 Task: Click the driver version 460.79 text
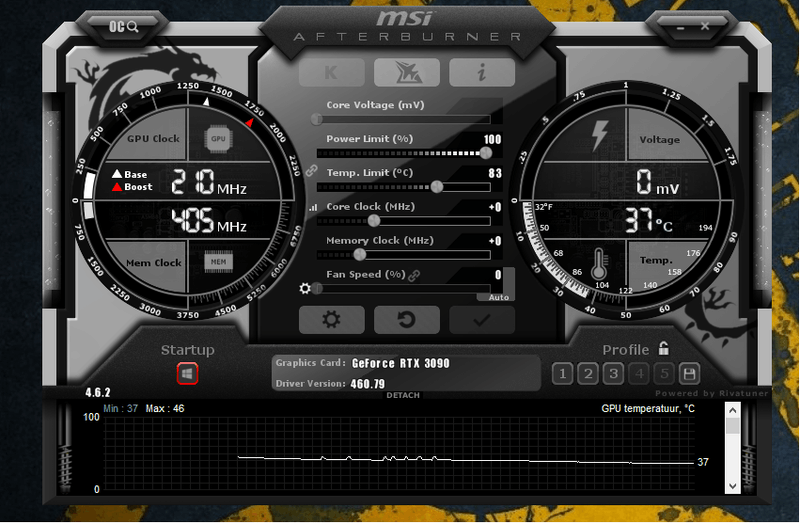pyautogui.click(x=367, y=384)
